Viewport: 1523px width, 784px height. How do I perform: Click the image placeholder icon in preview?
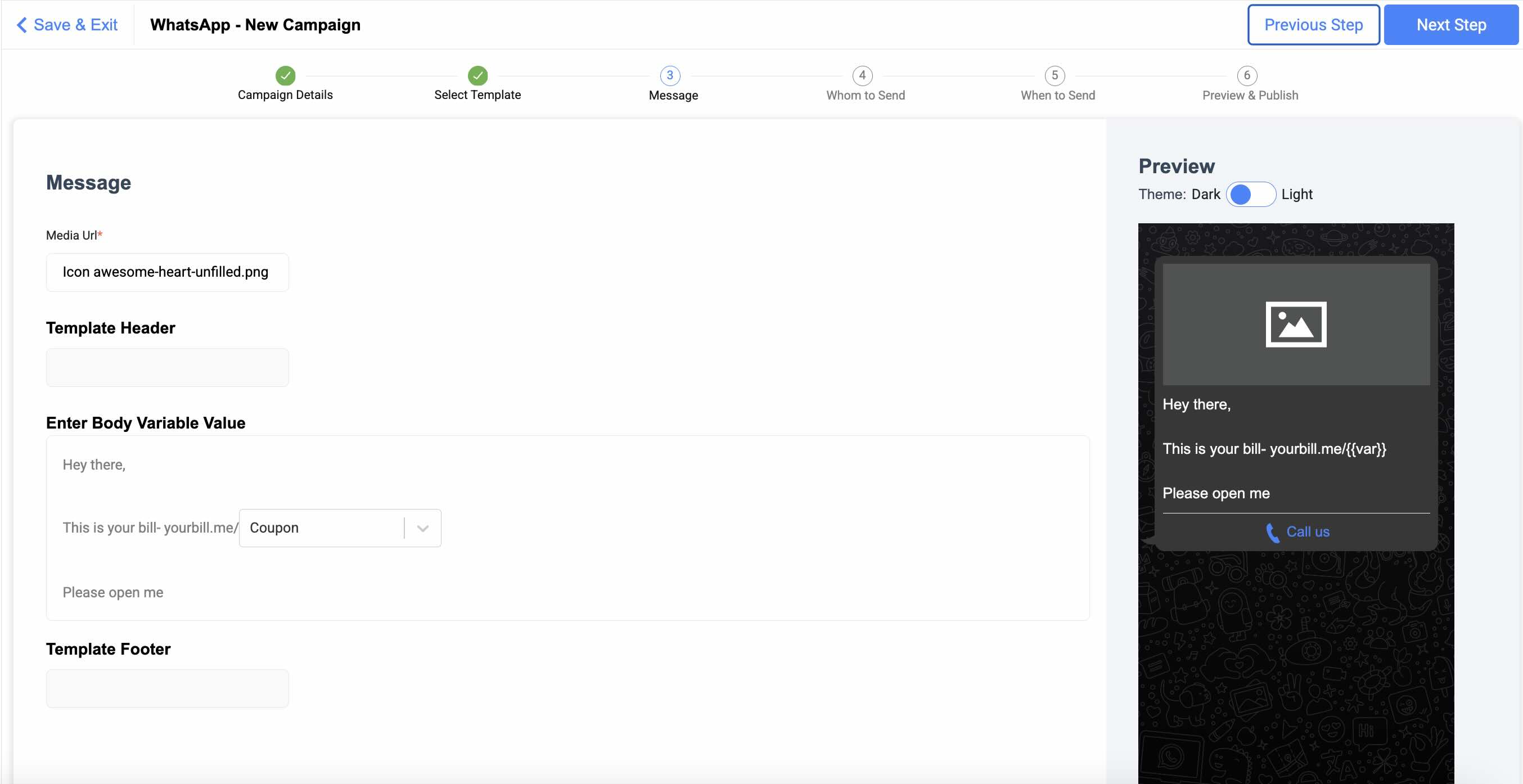click(x=1295, y=325)
